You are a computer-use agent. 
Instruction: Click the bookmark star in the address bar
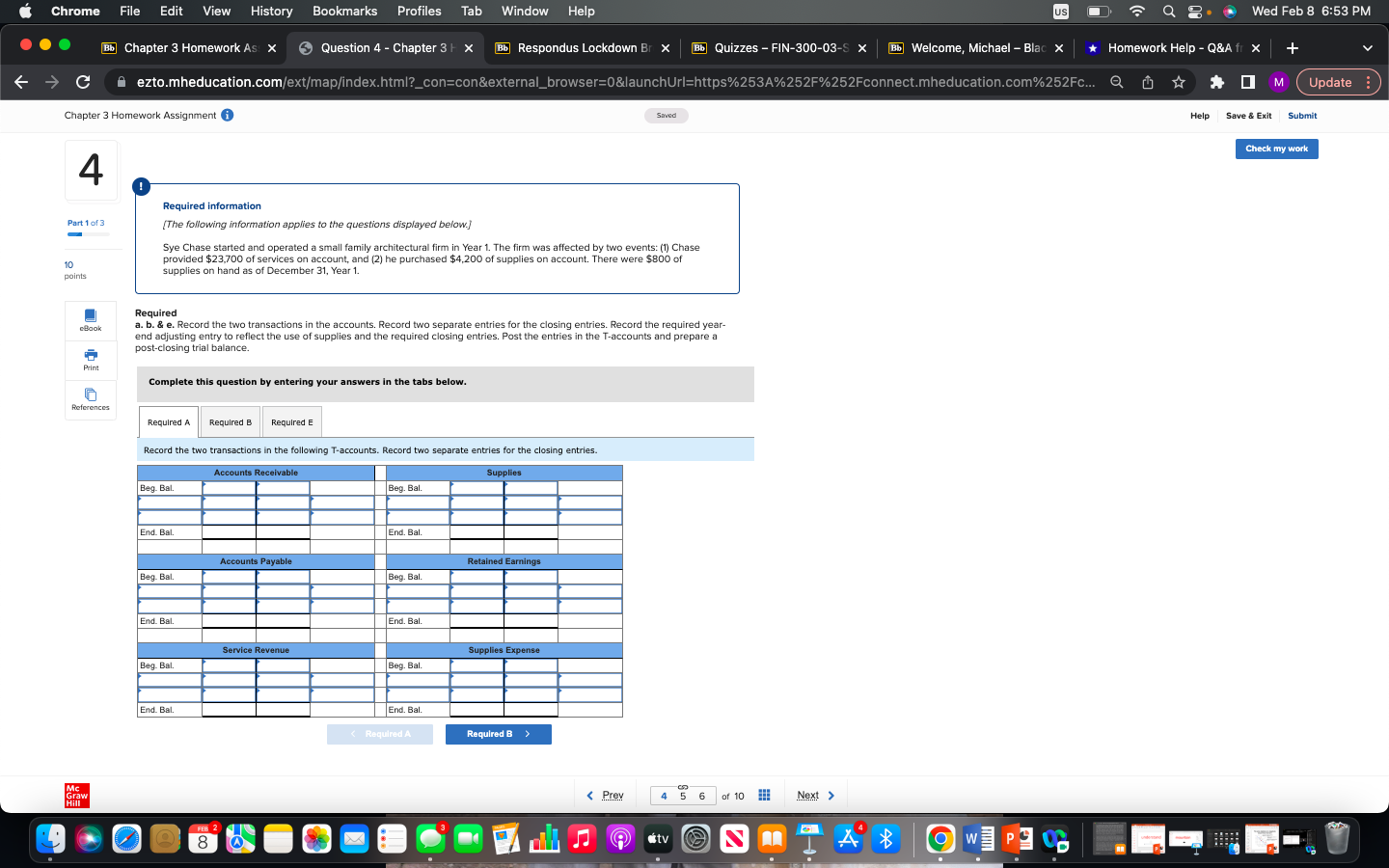[x=1179, y=82]
